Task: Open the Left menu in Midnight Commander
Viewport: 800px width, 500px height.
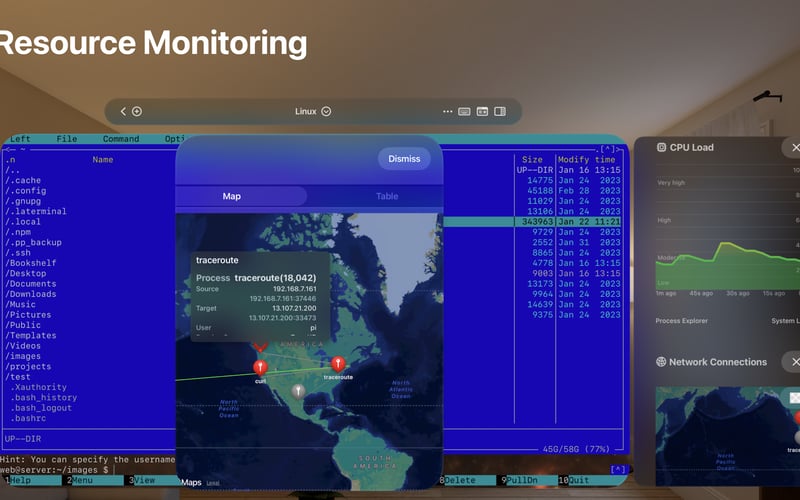Action: point(20,139)
